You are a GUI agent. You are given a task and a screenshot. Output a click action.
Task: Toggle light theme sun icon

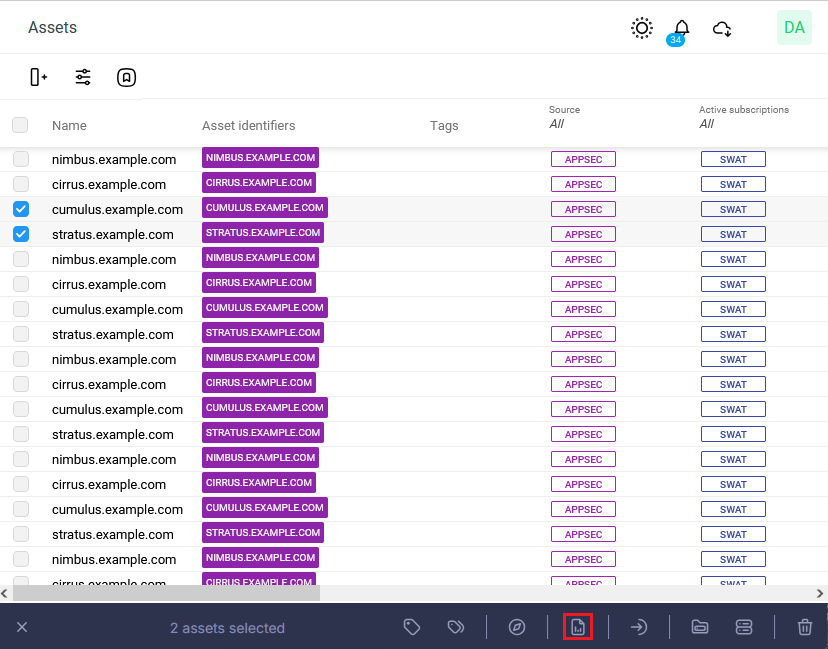(x=642, y=28)
